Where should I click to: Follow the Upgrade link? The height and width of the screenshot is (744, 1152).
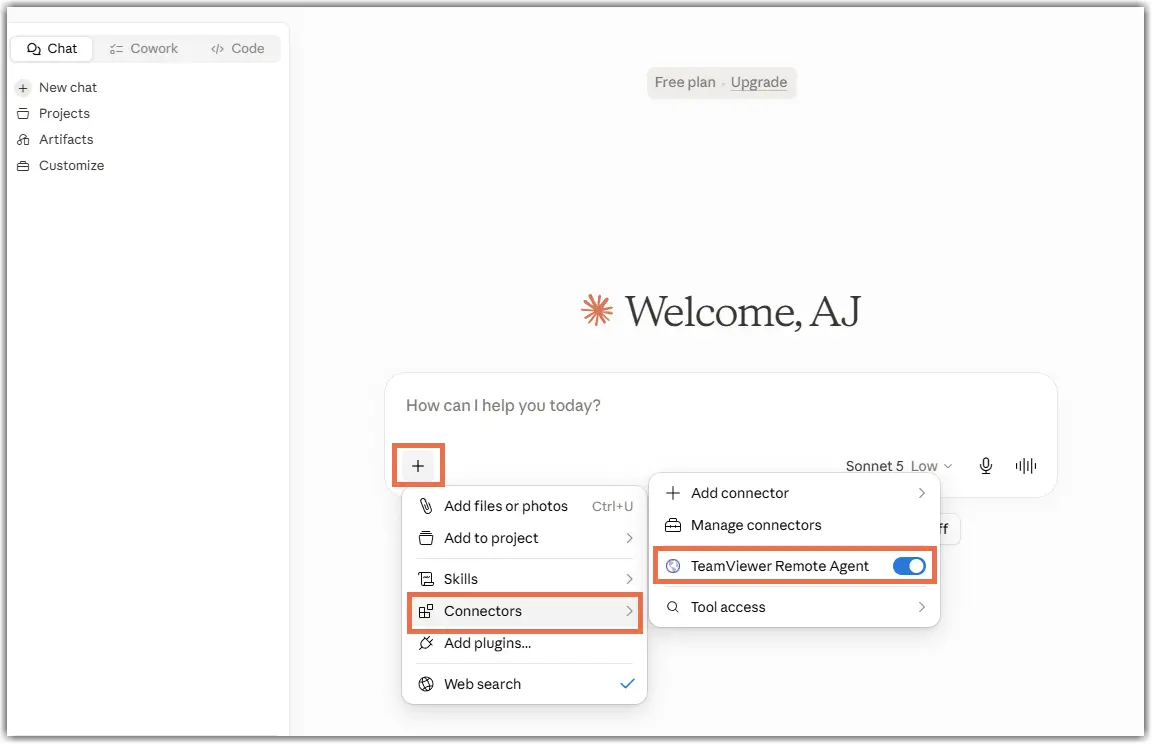point(758,82)
